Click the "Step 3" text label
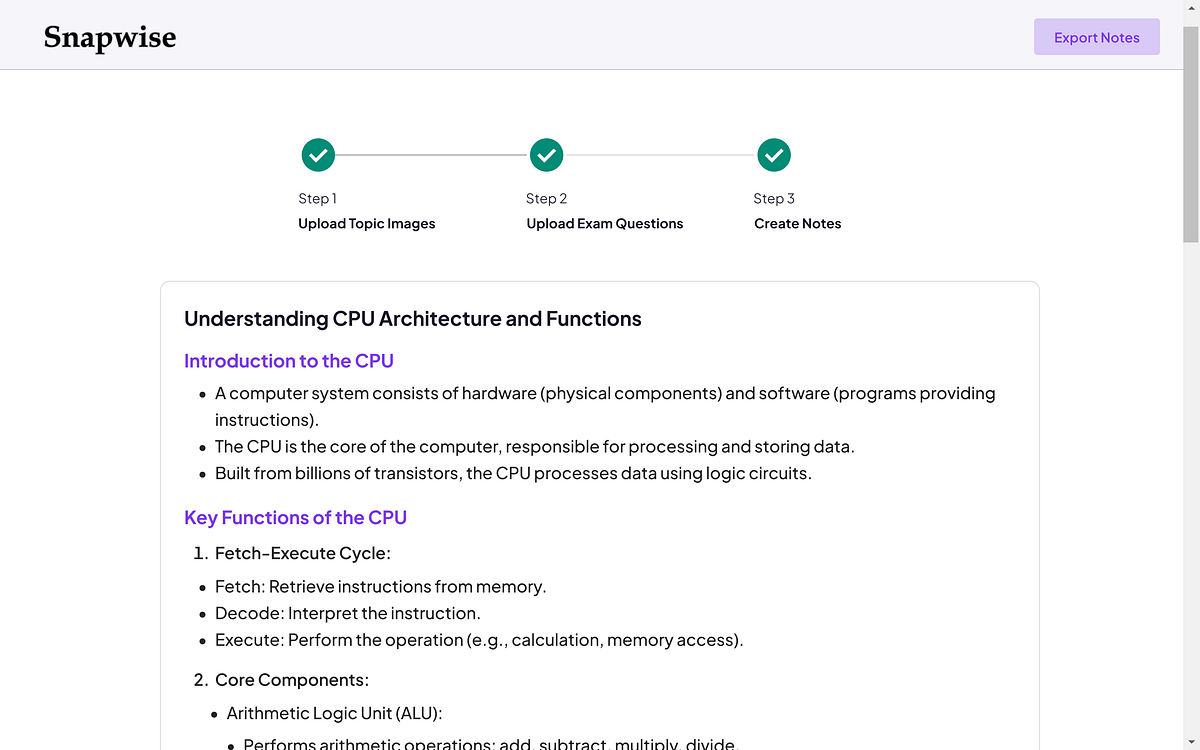The width and height of the screenshot is (1200, 750). click(775, 199)
